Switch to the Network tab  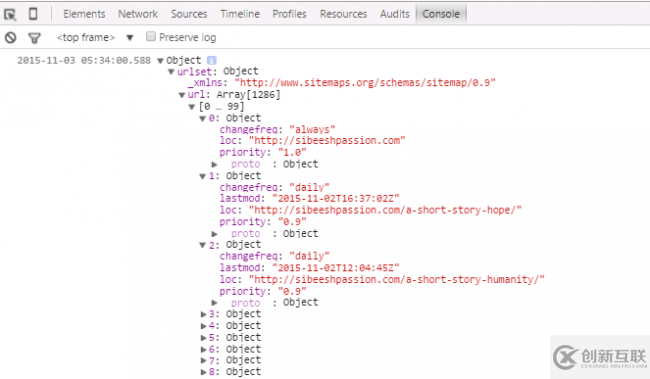138,14
